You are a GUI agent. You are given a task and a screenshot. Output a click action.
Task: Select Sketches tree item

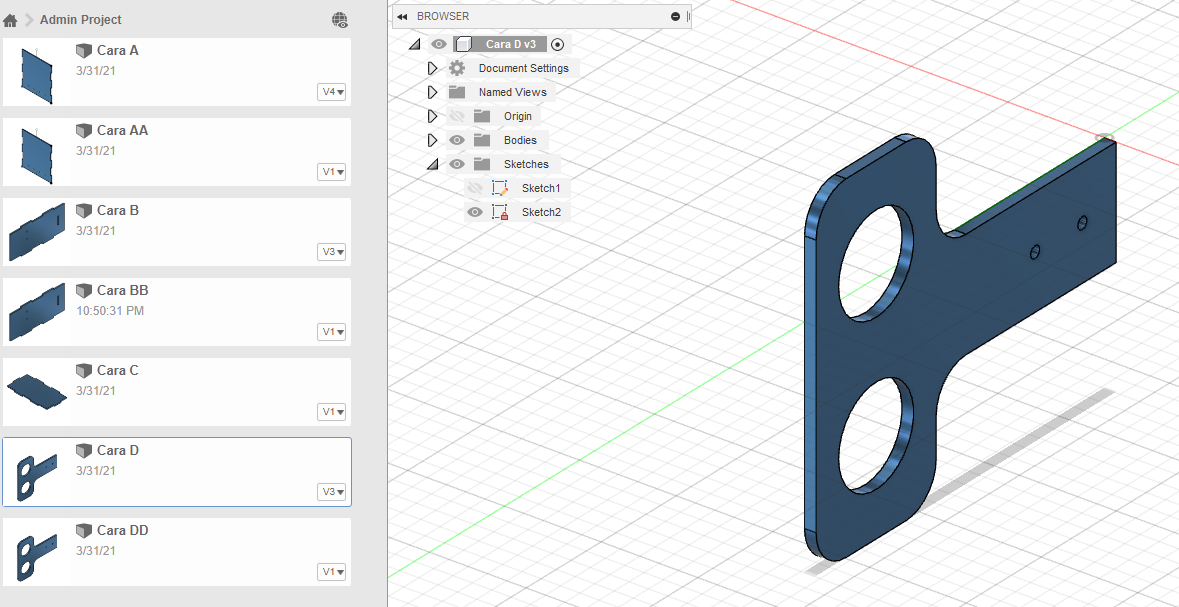[x=526, y=164]
